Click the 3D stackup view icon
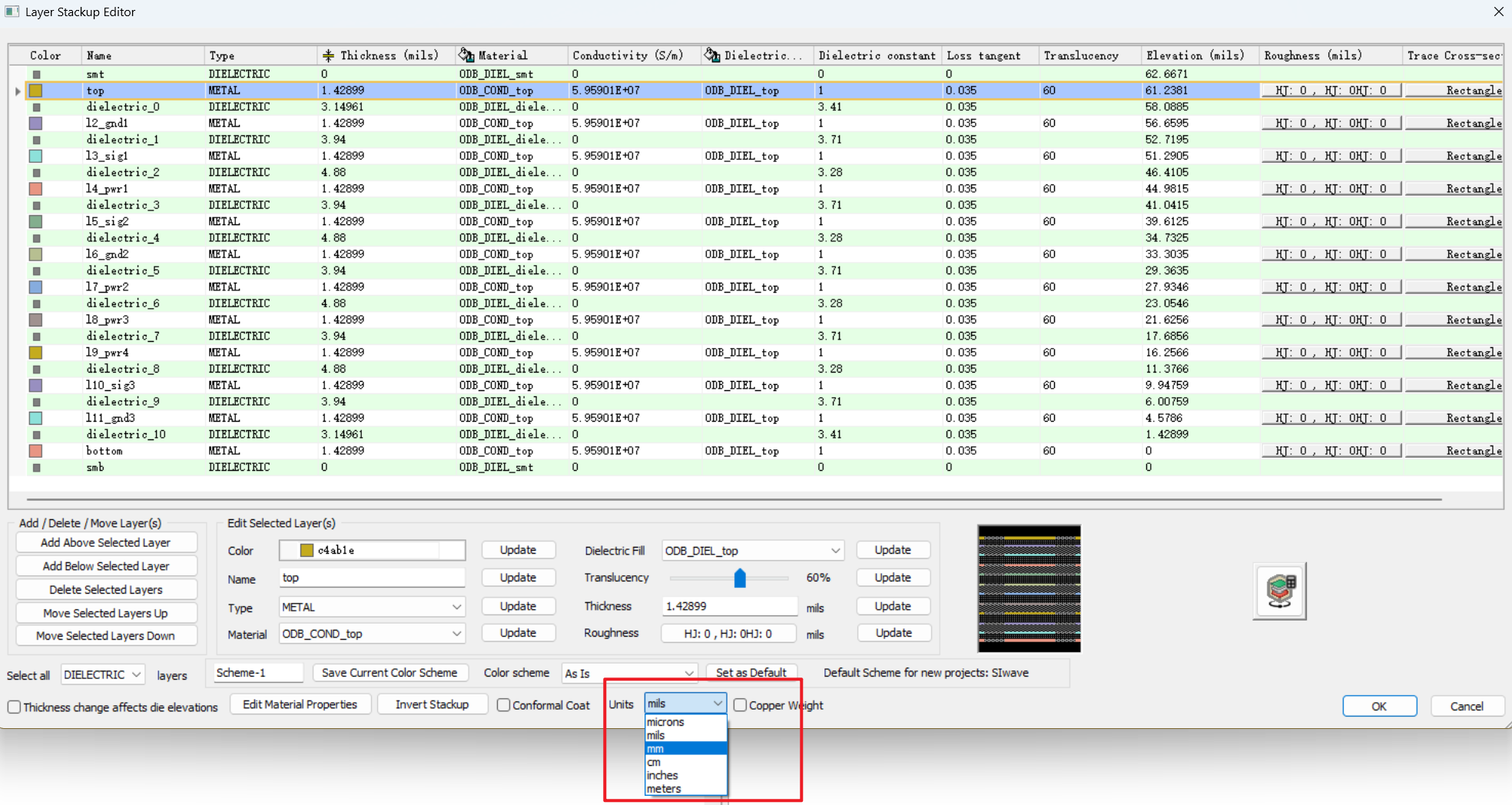The height and width of the screenshot is (805, 1512). coord(1280,591)
